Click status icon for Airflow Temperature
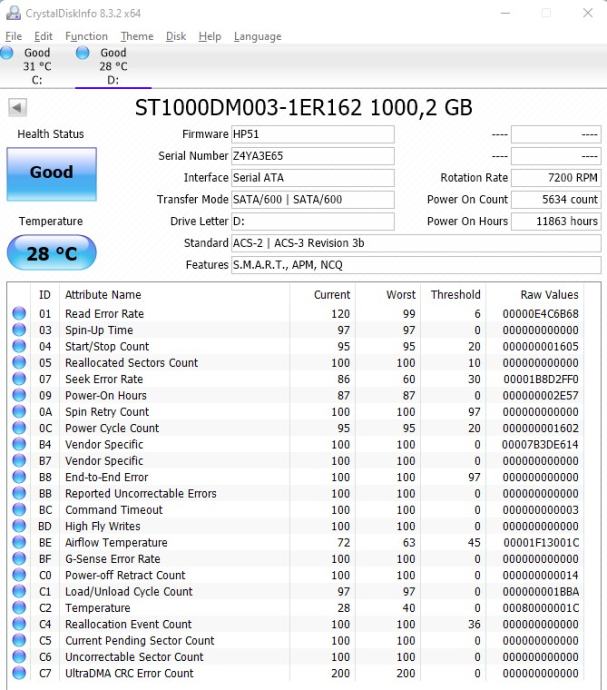607x690 pixels. pos(19,542)
